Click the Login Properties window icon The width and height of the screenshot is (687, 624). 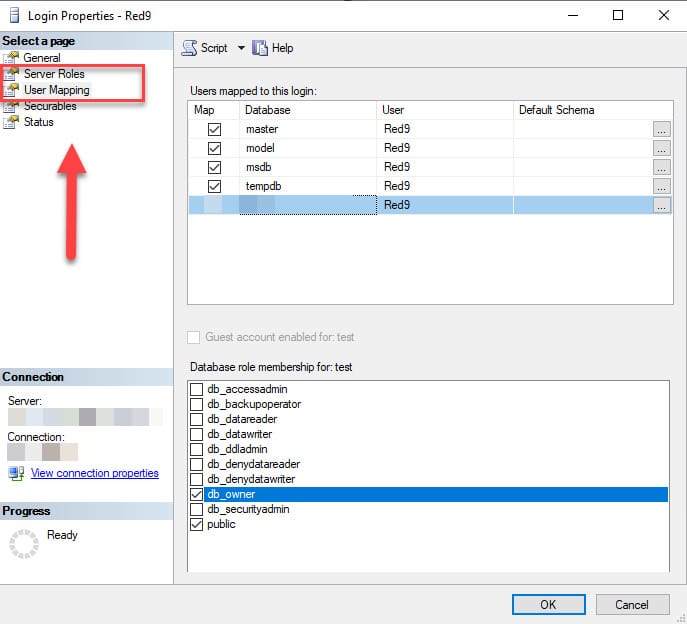click(14, 15)
